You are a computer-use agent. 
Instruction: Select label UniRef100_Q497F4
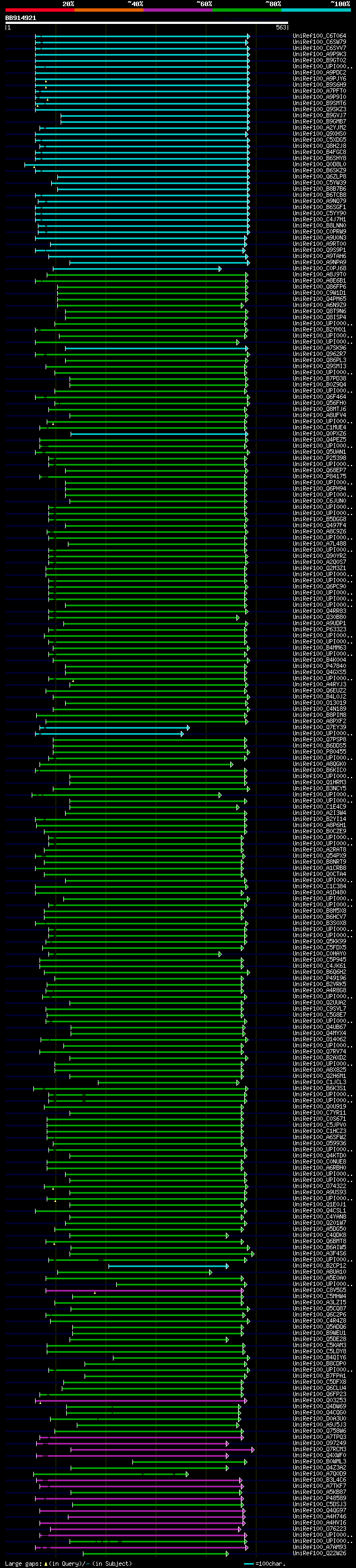pos(319,525)
